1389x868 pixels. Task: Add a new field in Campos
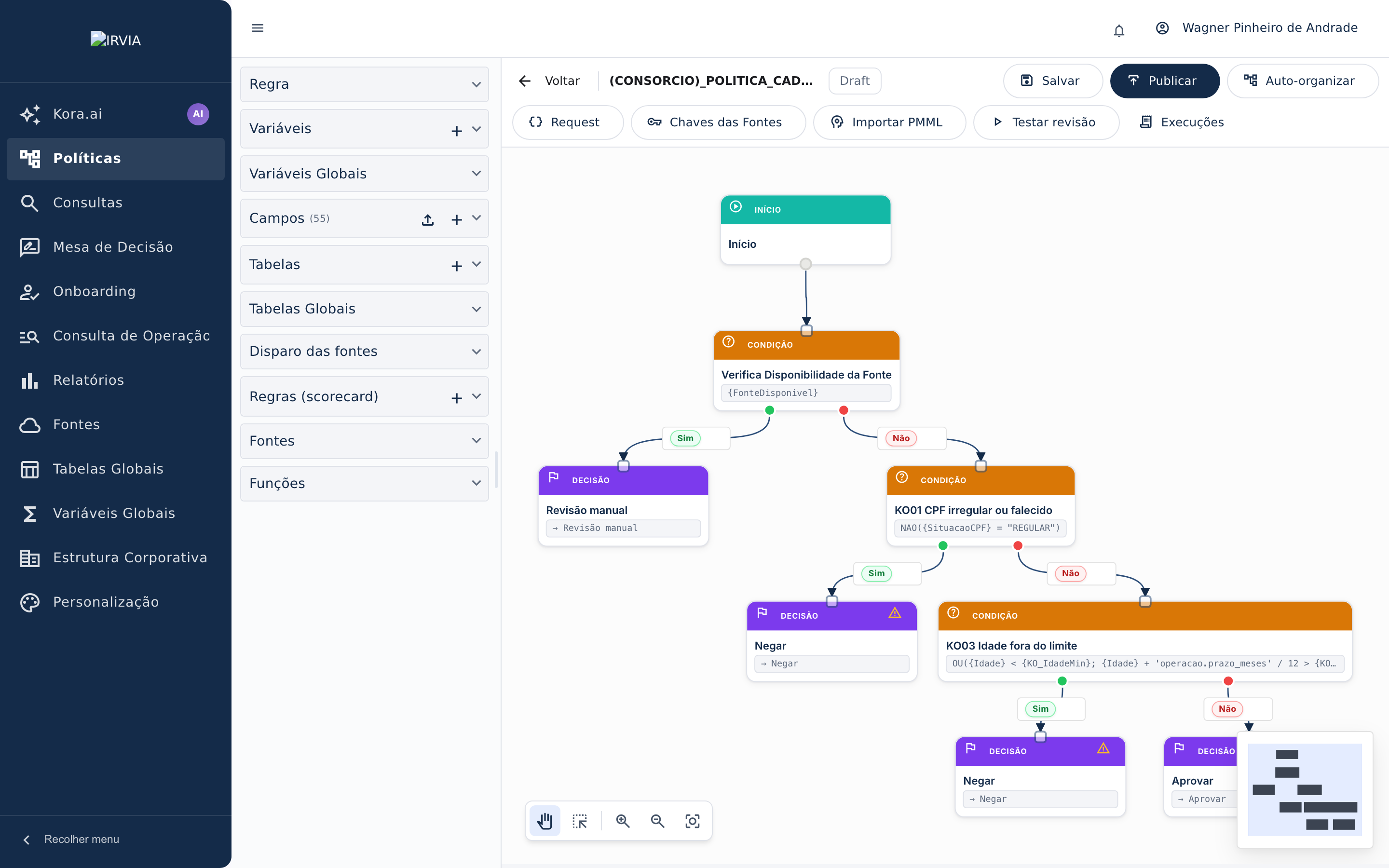[x=457, y=219]
